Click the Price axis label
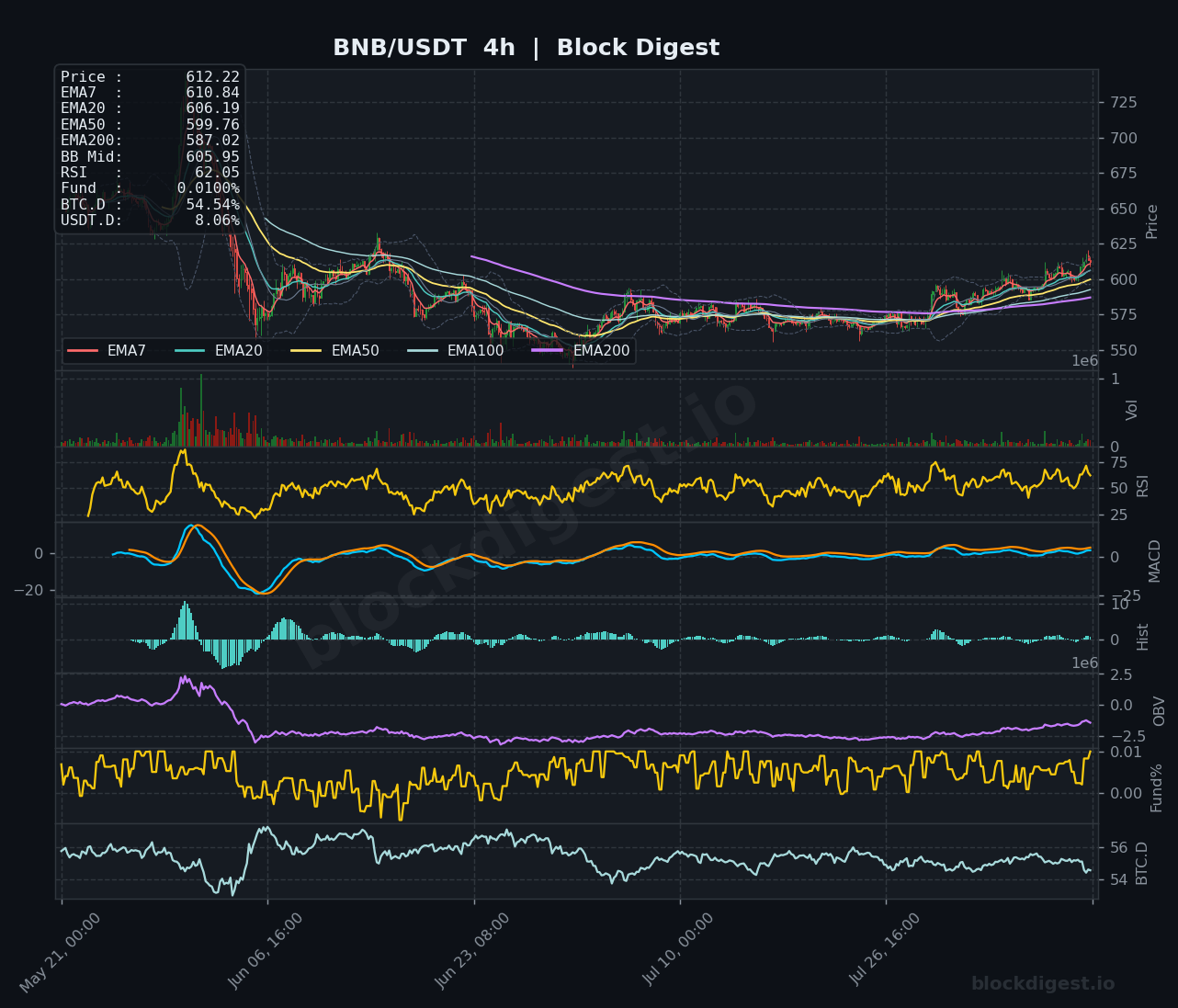Screen dimensions: 1178x1008 tap(1152, 221)
